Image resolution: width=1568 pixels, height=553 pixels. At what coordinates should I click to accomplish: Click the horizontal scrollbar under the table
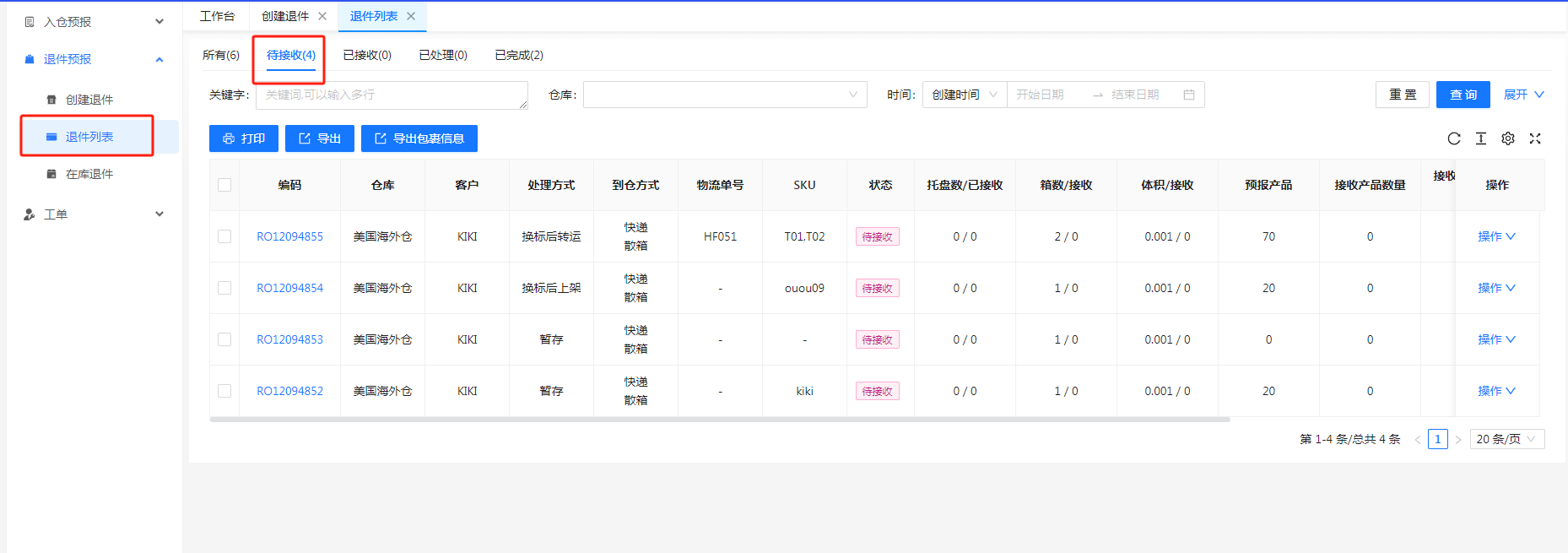click(x=719, y=419)
